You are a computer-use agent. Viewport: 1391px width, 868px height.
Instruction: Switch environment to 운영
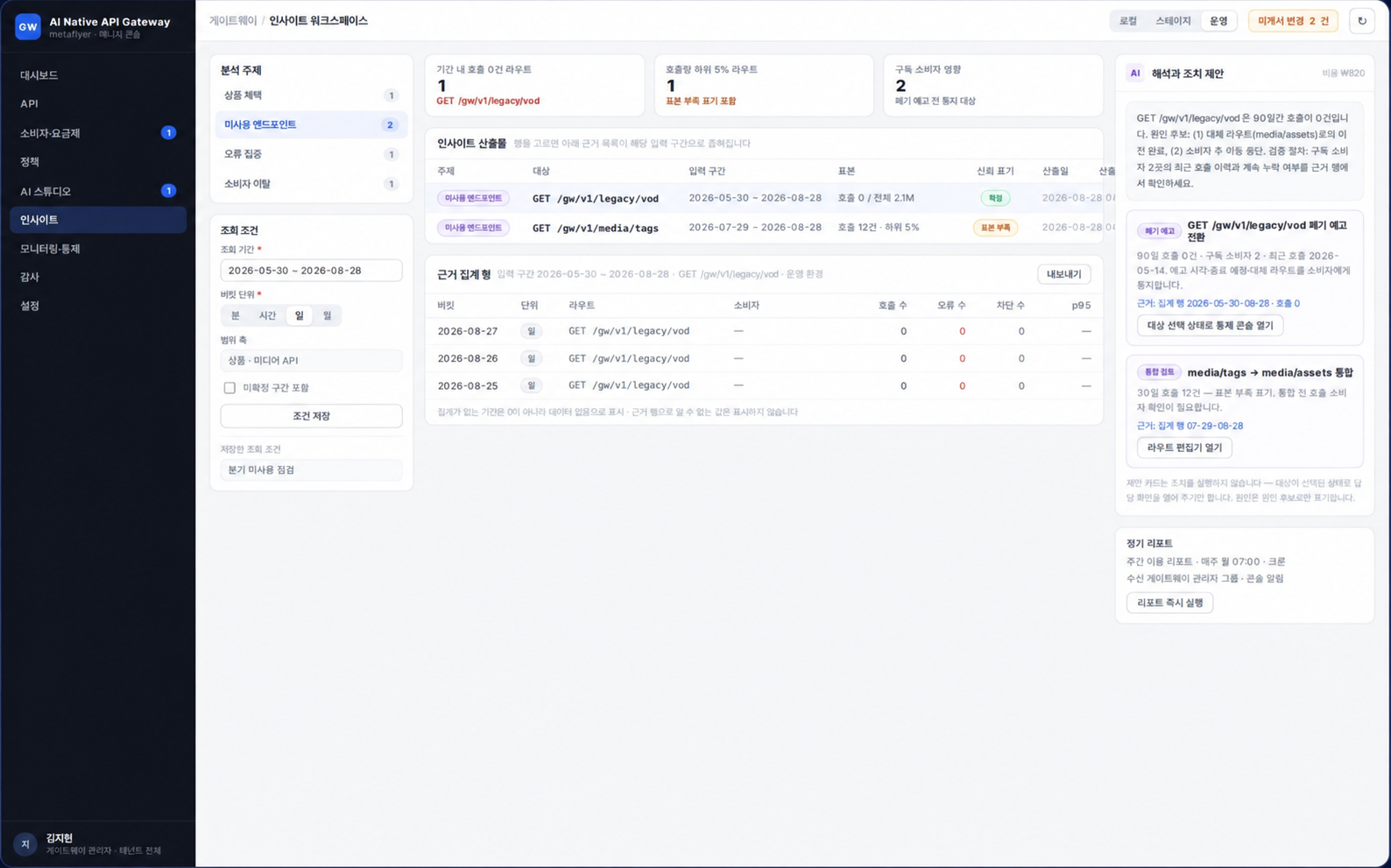point(1218,21)
